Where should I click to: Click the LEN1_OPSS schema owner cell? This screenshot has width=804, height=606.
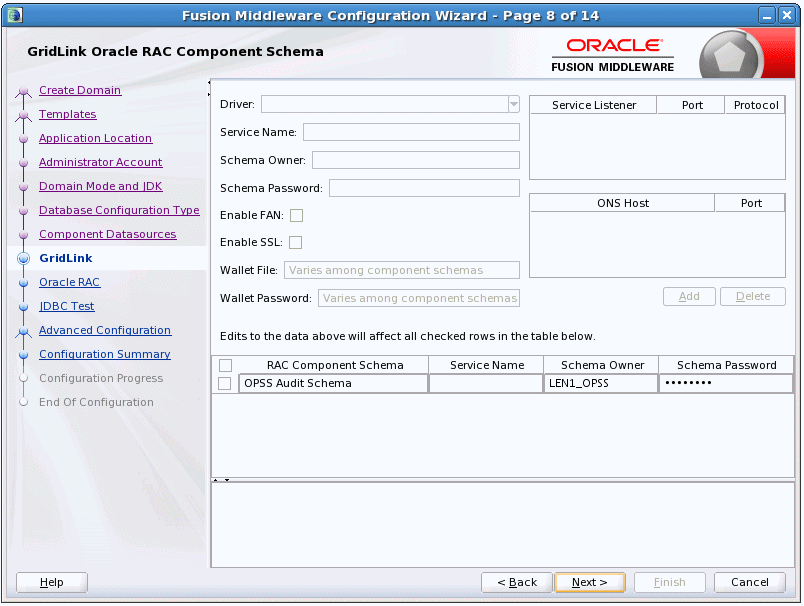tap(601, 383)
